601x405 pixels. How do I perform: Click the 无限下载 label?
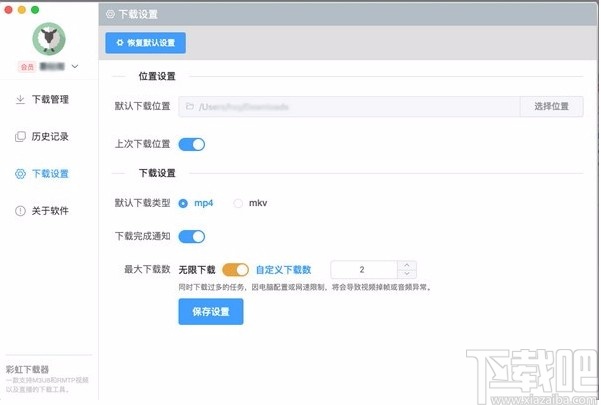coord(197,270)
